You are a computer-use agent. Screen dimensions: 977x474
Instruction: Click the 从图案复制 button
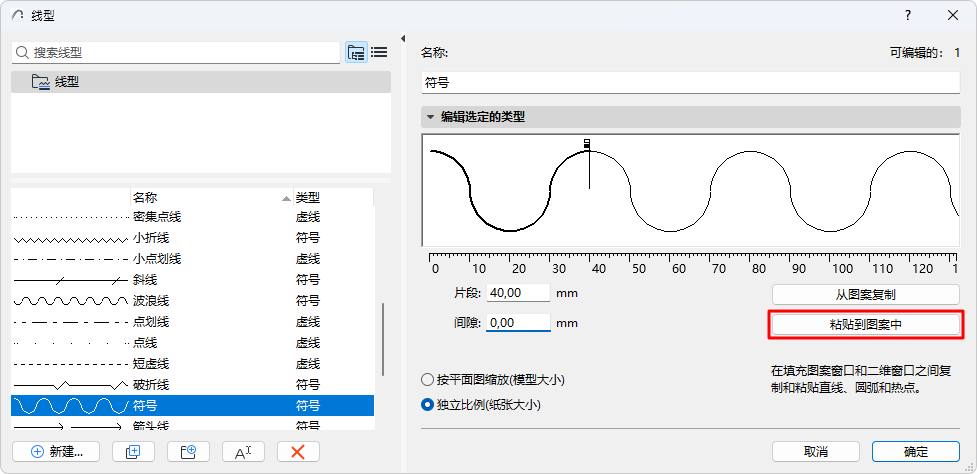tap(865, 295)
